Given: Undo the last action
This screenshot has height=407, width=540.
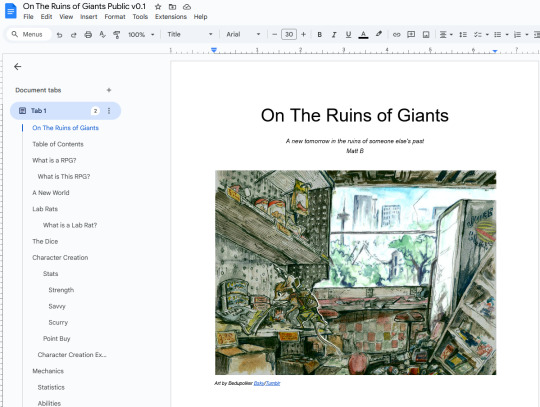Looking at the screenshot, I should point(60,34).
